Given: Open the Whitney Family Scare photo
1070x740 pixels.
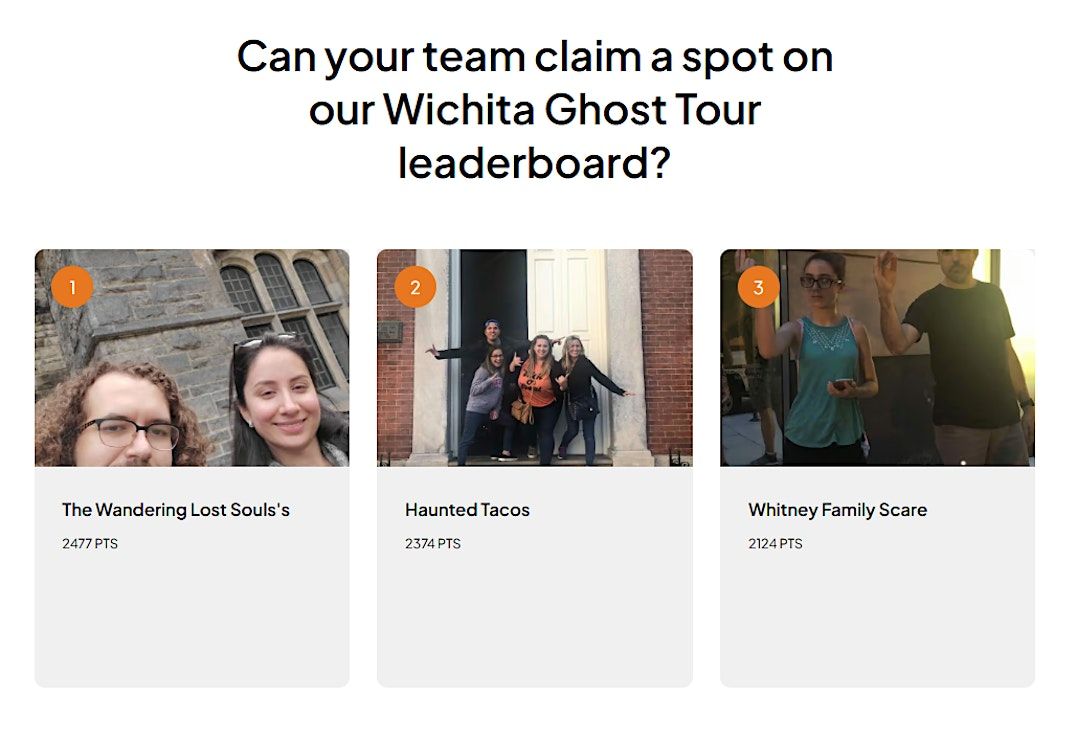Looking at the screenshot, I should tap(878, 358).
